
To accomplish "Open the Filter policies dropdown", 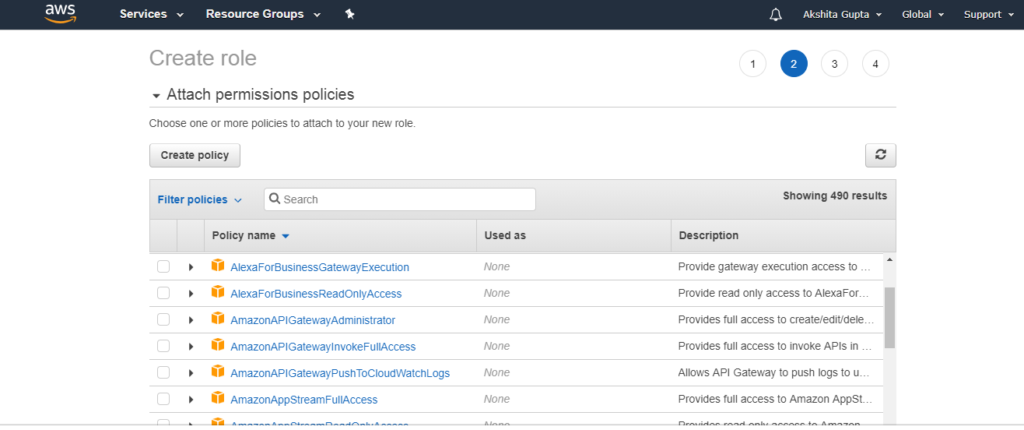I will point(199,199).
